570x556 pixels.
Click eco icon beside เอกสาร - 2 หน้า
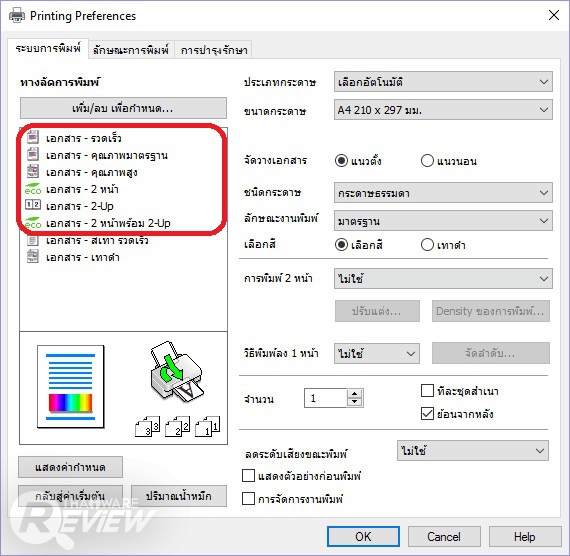[33, 189]
